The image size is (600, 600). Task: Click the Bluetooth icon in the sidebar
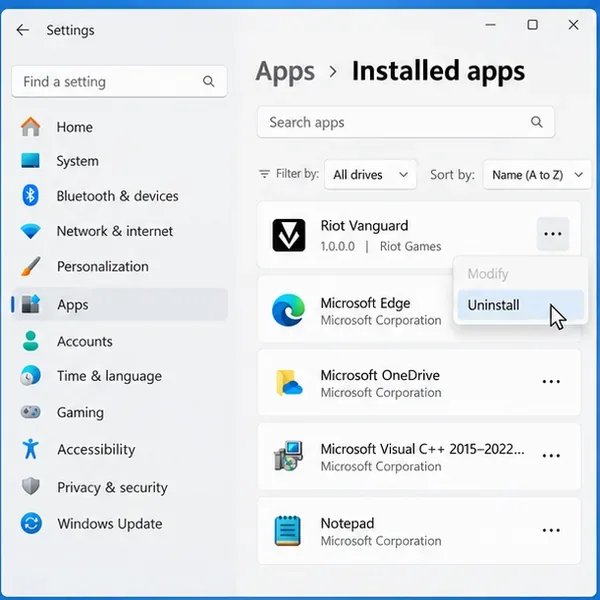pyautogui.click(x=30, y=195)
